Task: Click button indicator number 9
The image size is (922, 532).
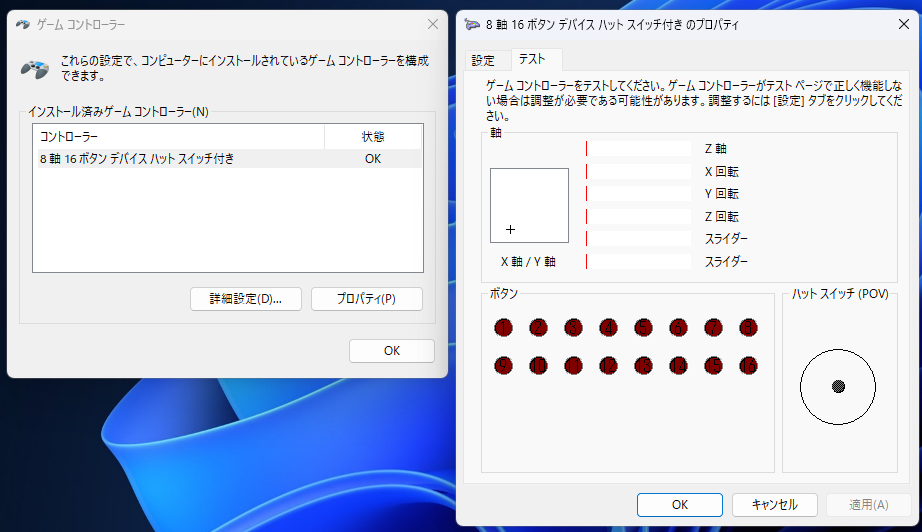Action: click(503, 365)
